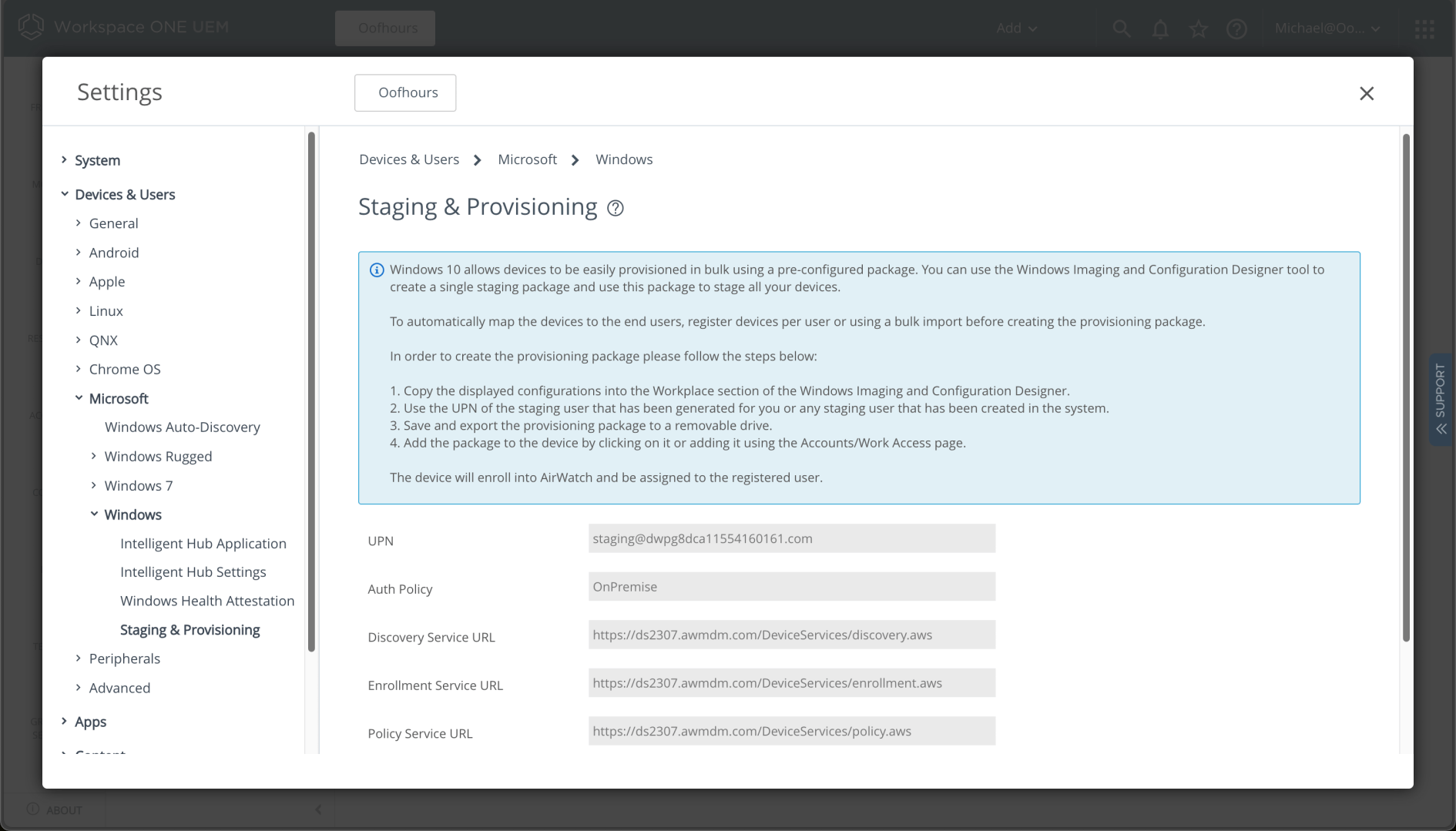Click the star favorites icon
1456x831 pixels.
pyautogui.click(x=1198, y=28)
